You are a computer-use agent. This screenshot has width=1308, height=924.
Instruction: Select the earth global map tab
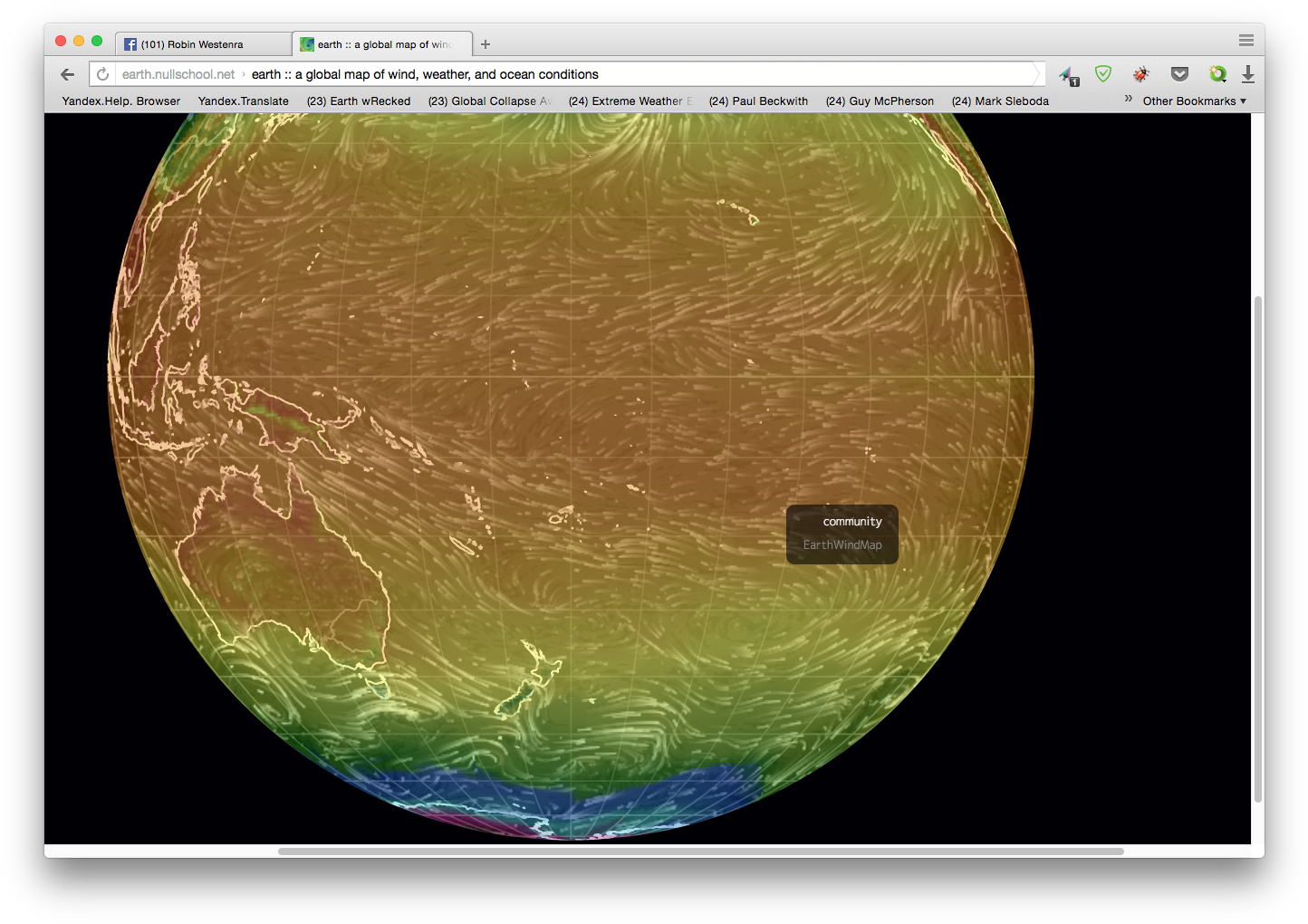click(x=381, y=43)
